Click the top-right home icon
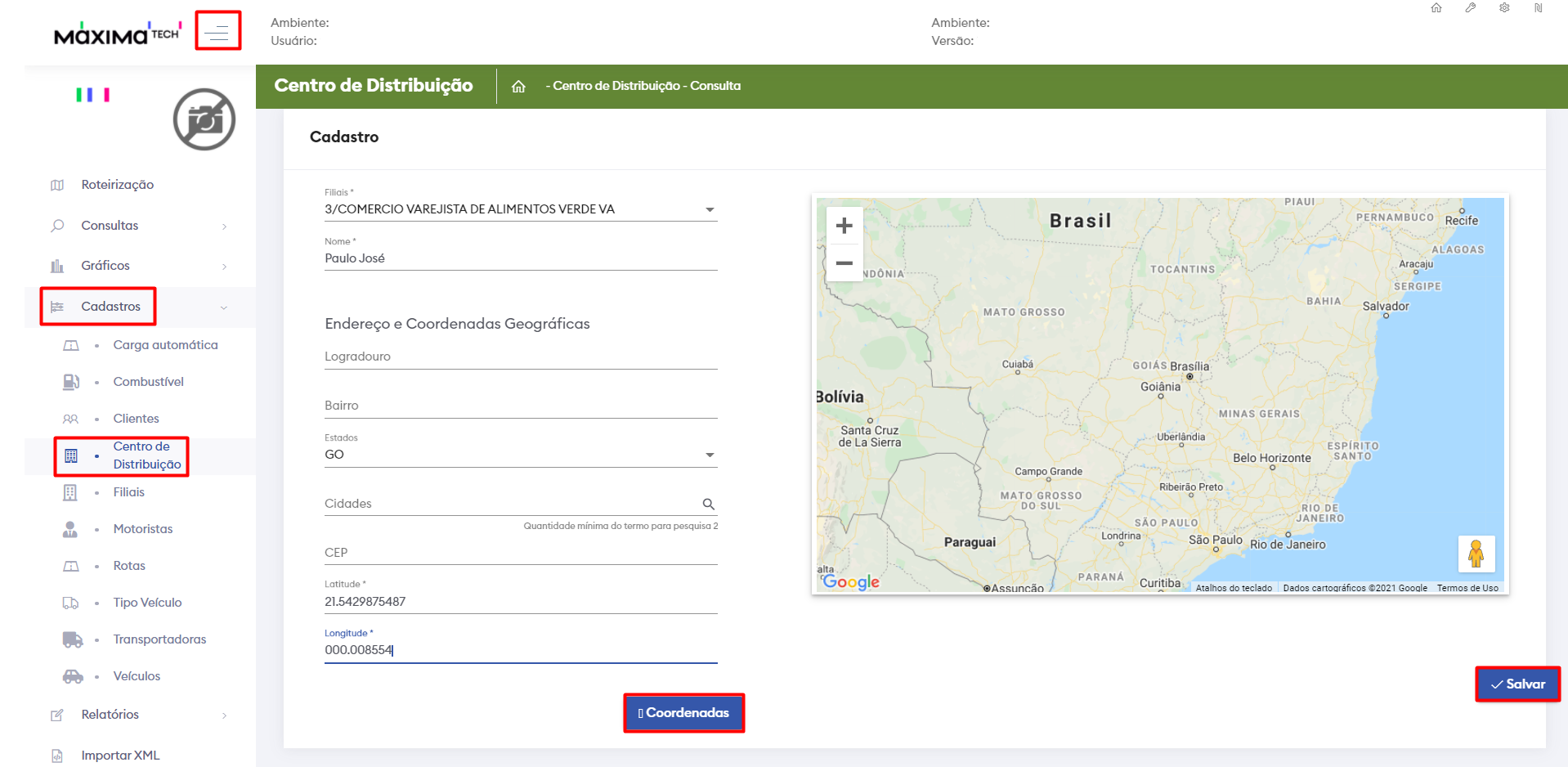Screen dimensions: 1568x767 pos(1436,8)
